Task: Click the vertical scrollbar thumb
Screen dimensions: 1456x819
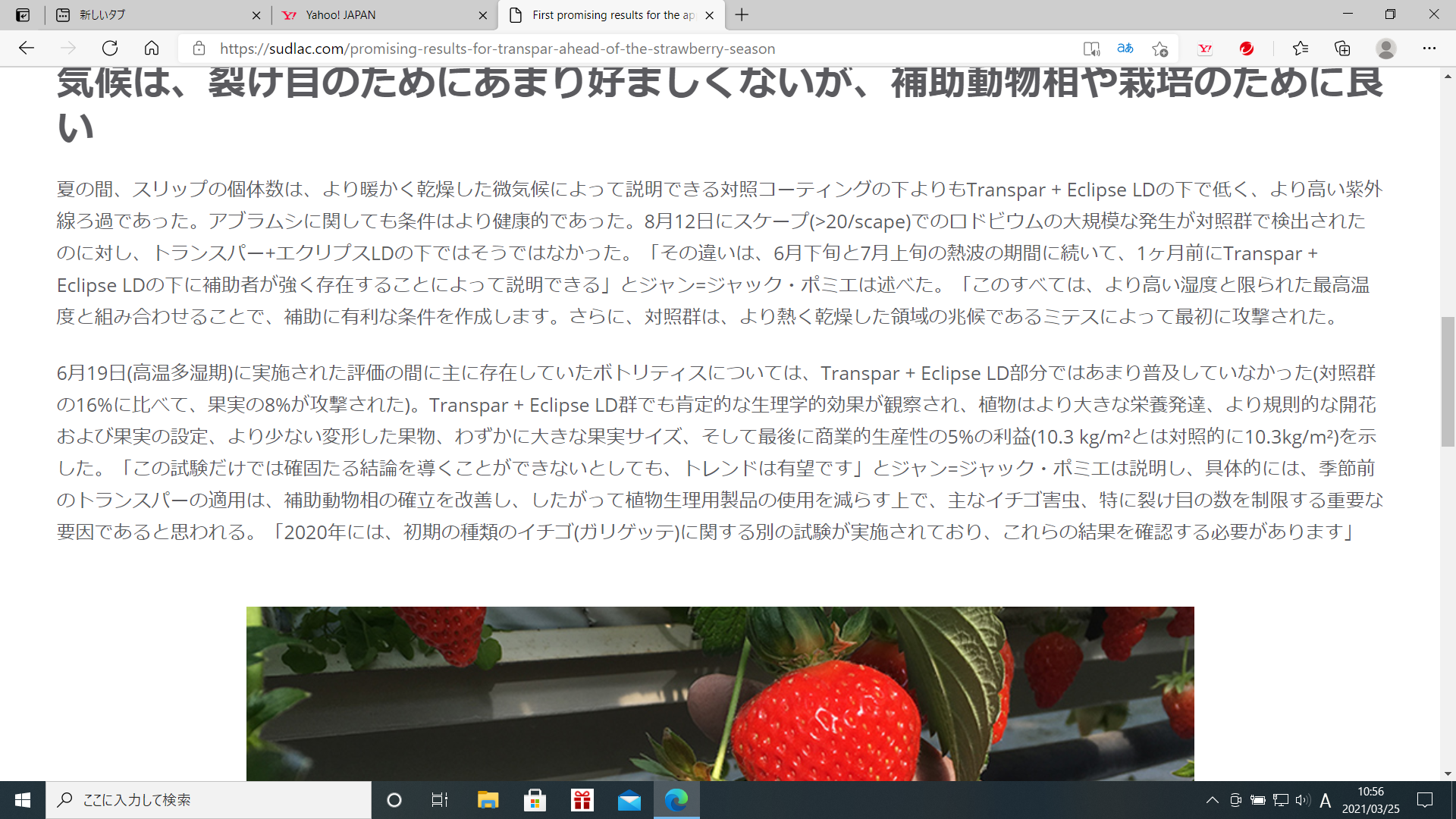Action: tap(1448, 381)
